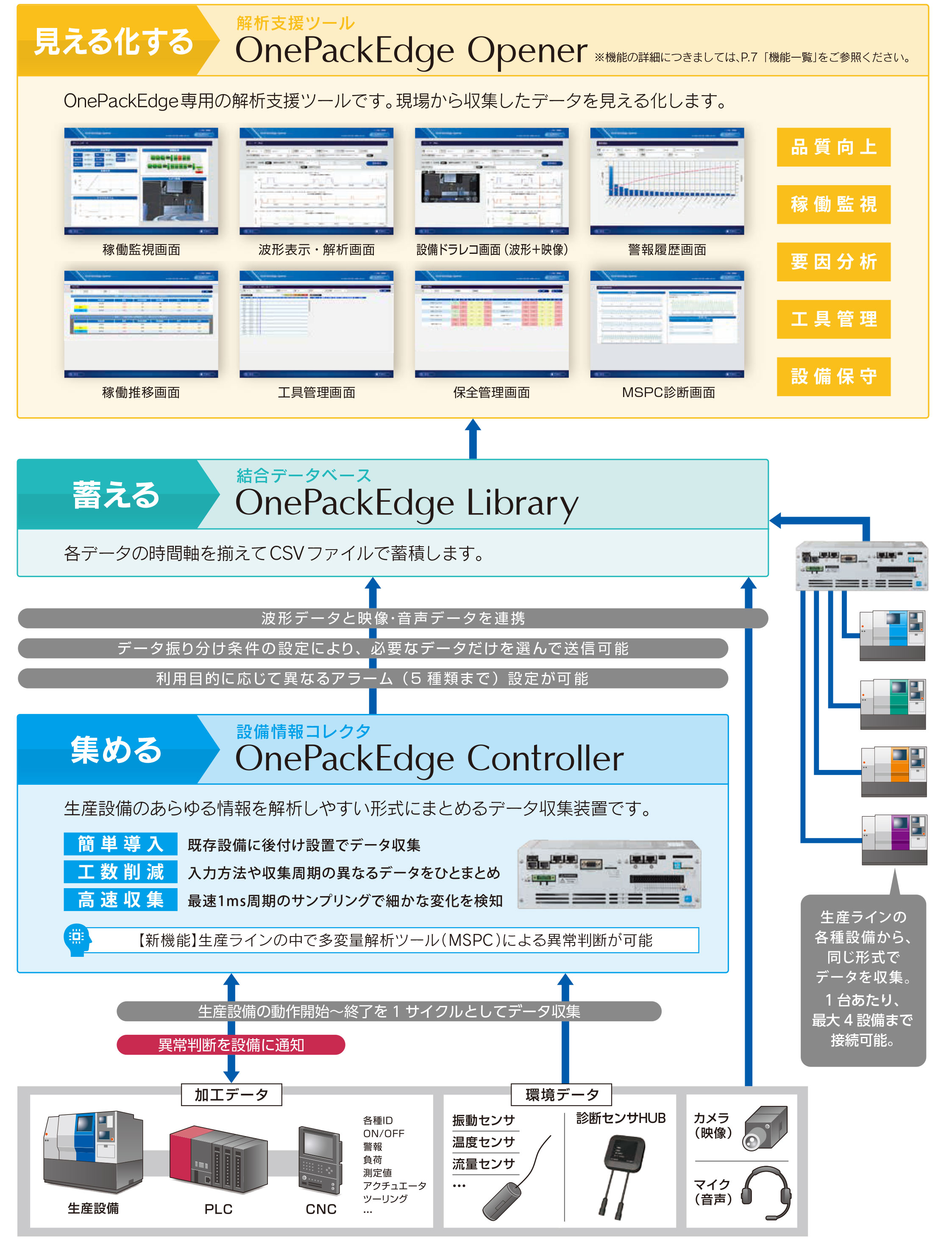Expand 見える化する section header

pyautogui.click(x=100, y=35)
